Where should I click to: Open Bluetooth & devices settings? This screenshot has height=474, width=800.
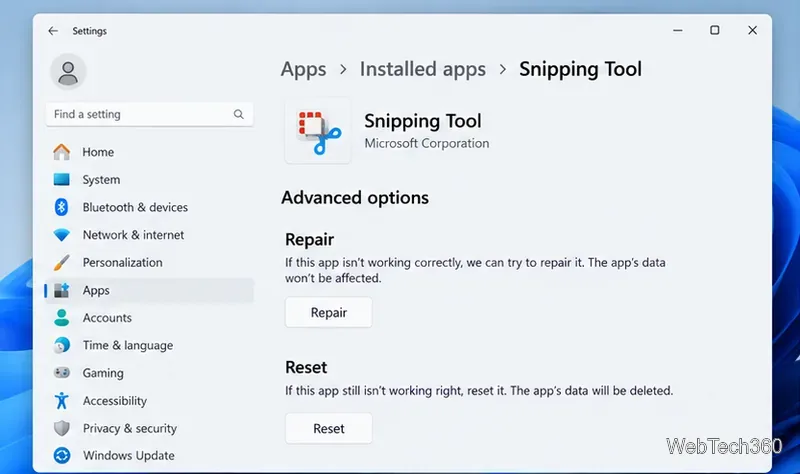[x=149, y=207]
